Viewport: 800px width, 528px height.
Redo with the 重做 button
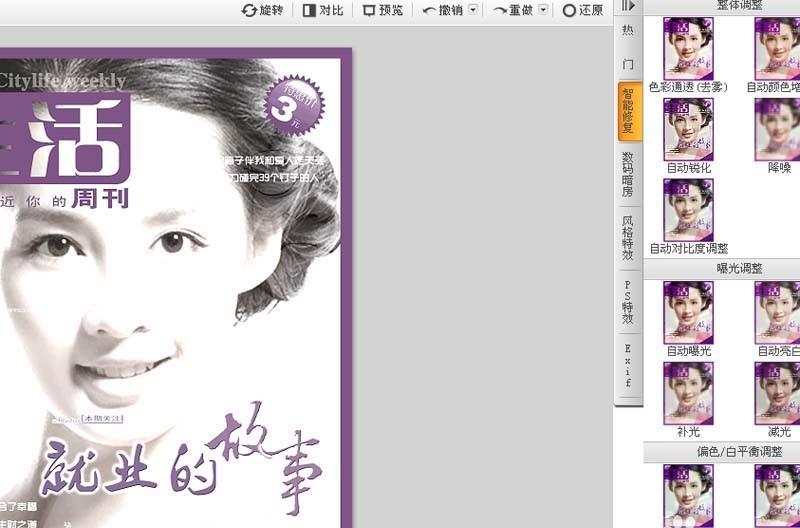pos(513,10)
